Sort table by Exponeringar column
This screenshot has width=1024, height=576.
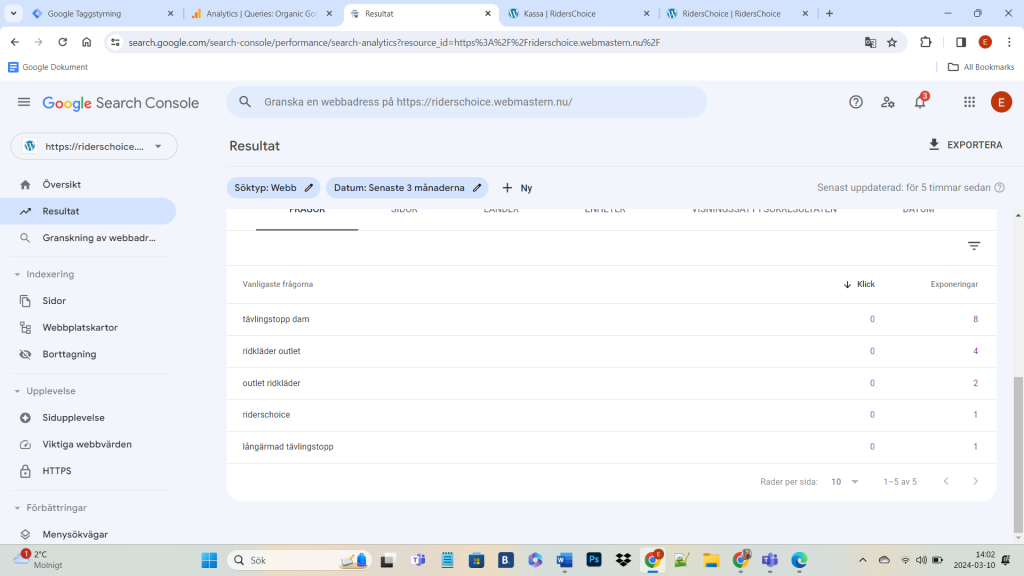pyautogui.click(x=954, y=284)
